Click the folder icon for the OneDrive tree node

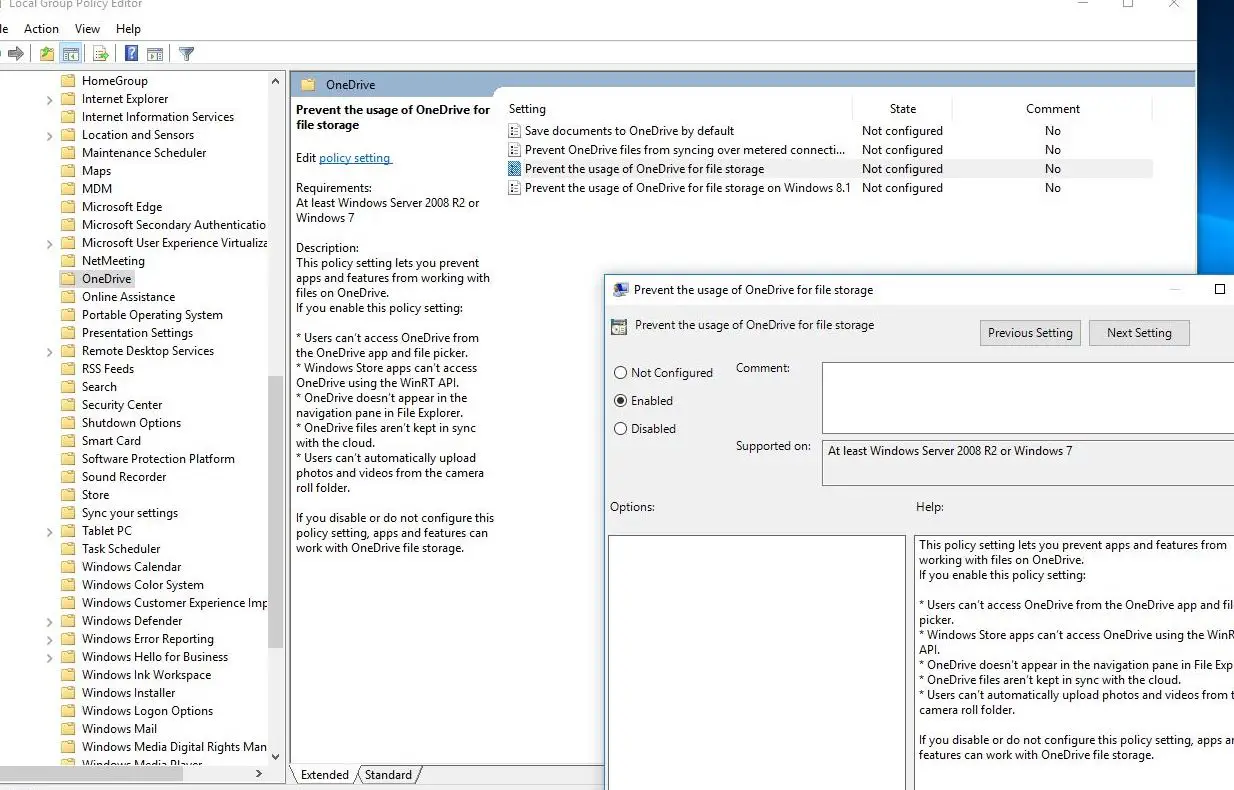pos(68,279)
